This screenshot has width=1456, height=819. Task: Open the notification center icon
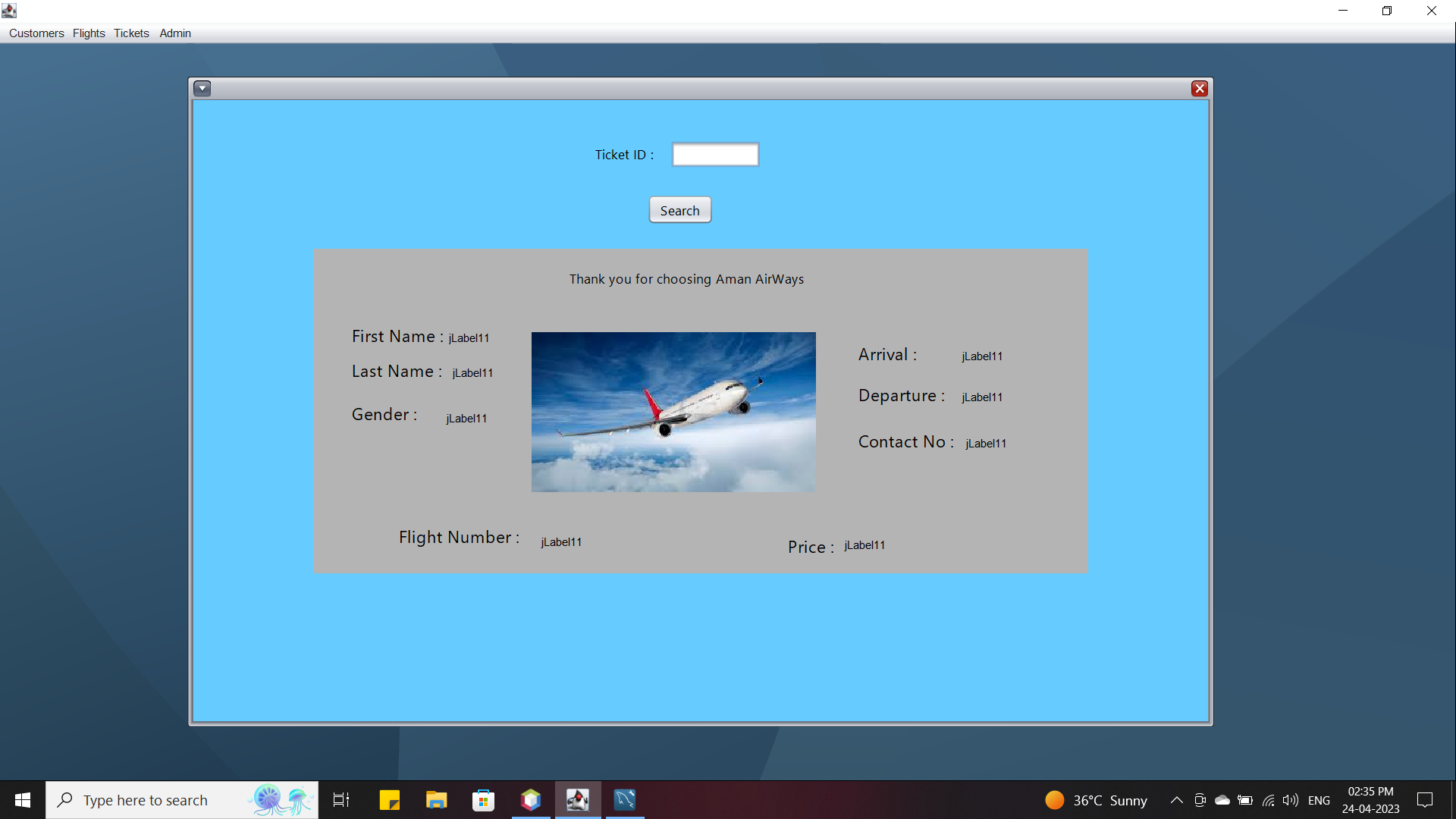tap(1425, 800)
